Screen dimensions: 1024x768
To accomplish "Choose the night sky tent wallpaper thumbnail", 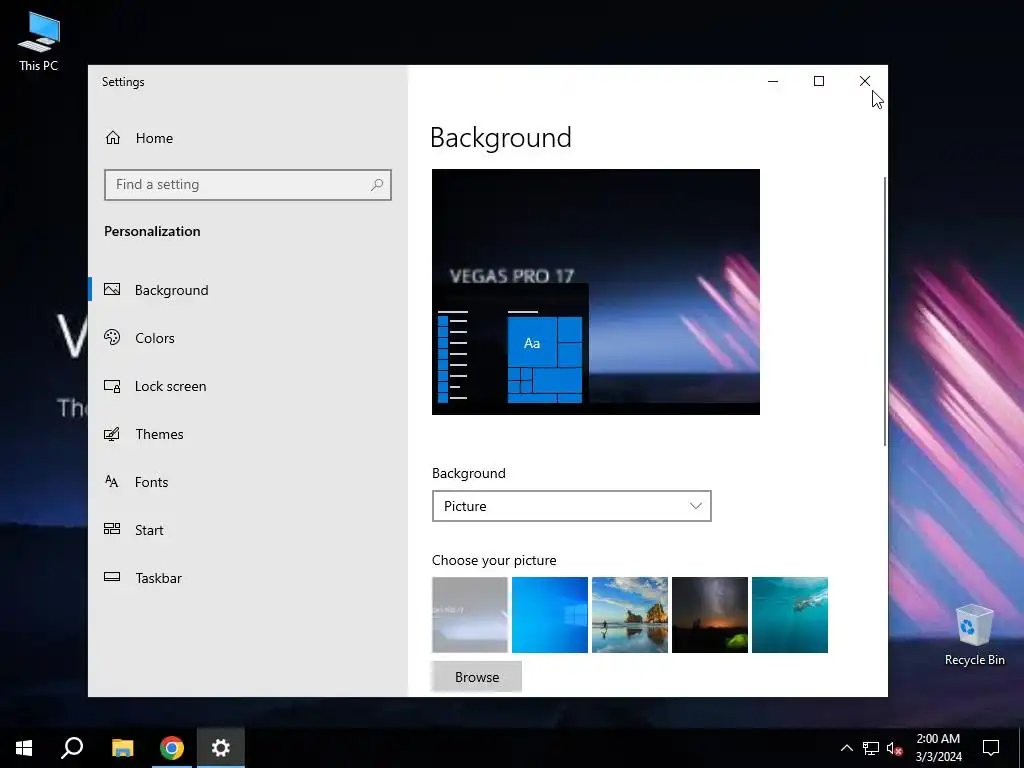I will [710, 615].
